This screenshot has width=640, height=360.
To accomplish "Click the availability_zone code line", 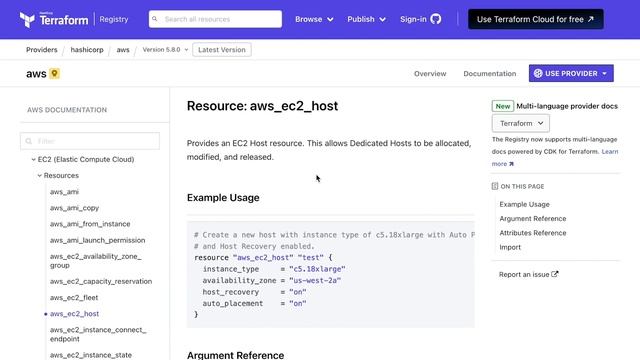I will [x=271, y=280].
